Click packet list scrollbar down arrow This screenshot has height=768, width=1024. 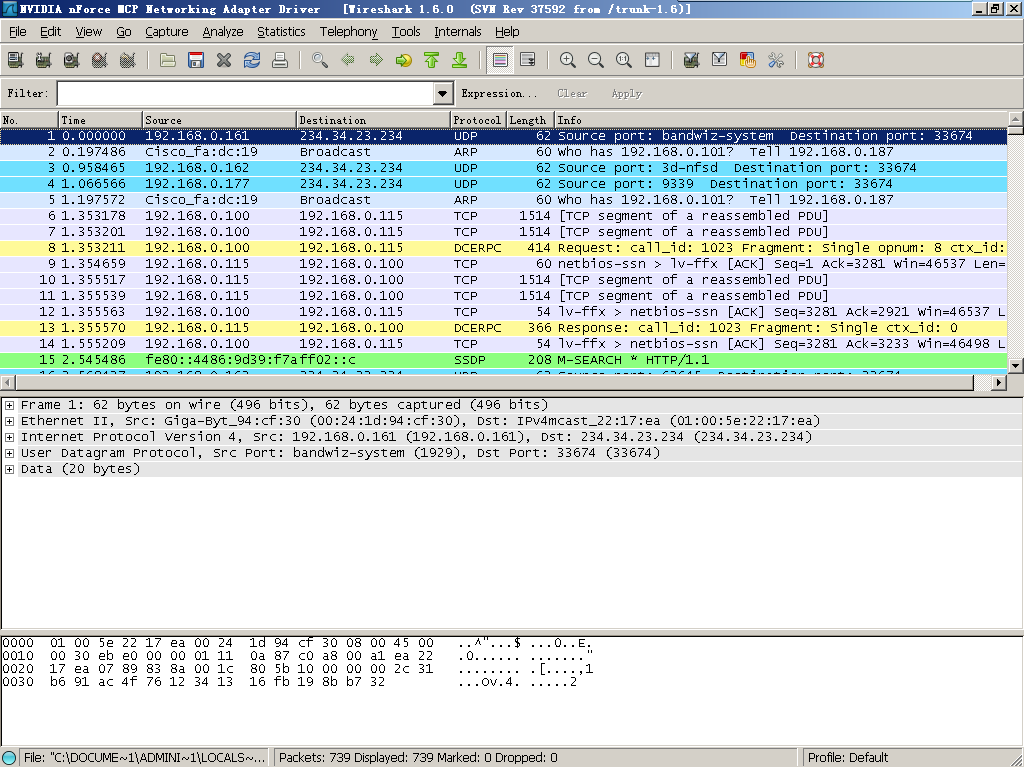click(1016, 366)
